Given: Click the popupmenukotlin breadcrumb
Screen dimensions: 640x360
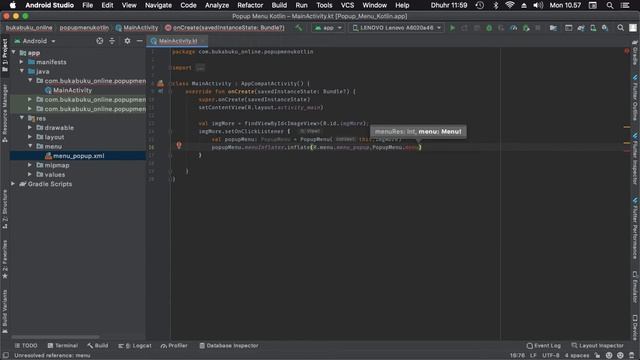Looking at the screenshot, I should pyautogui.click(x=84, y=28).
